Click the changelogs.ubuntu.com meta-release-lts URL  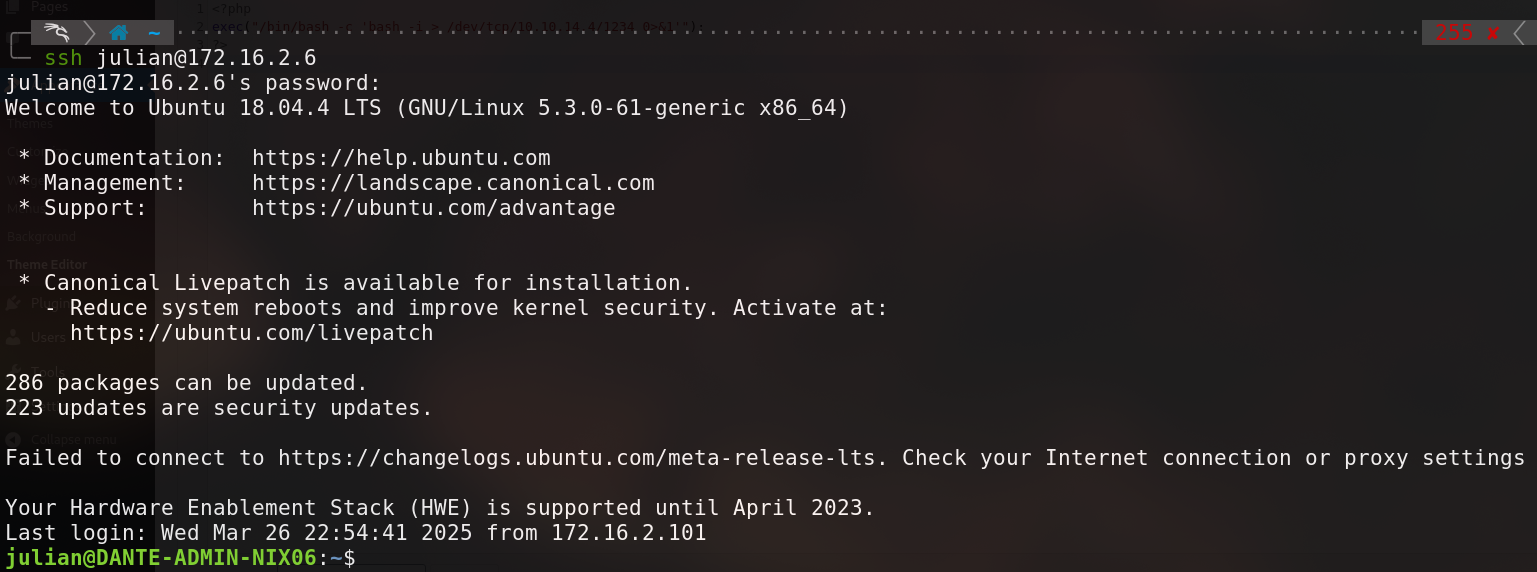pyautogui.click(x=583, y=458)
